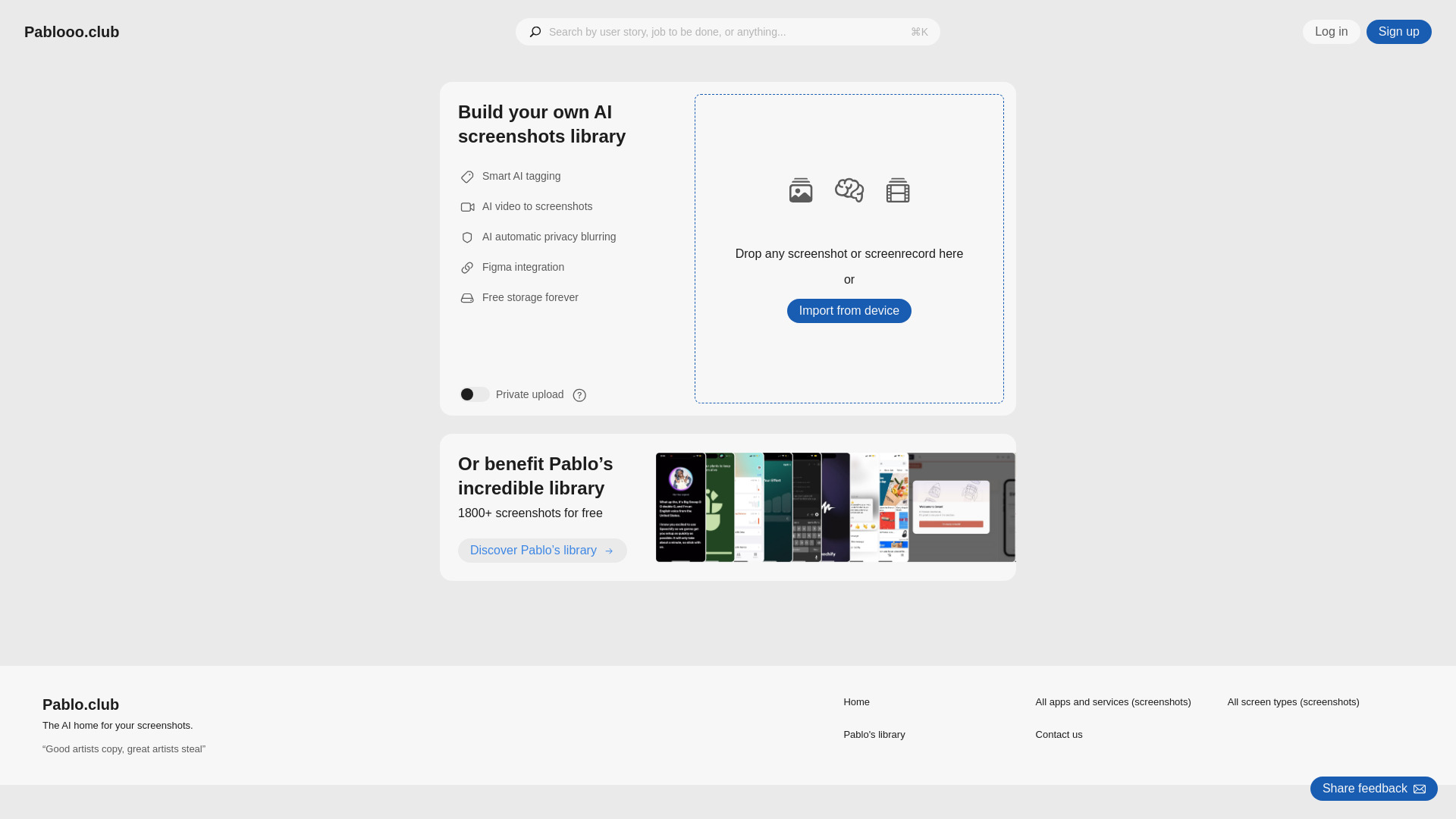The width and height of the screenshot is (1456, 819).
Task: Click the search input field
Action: click(728, 32)
